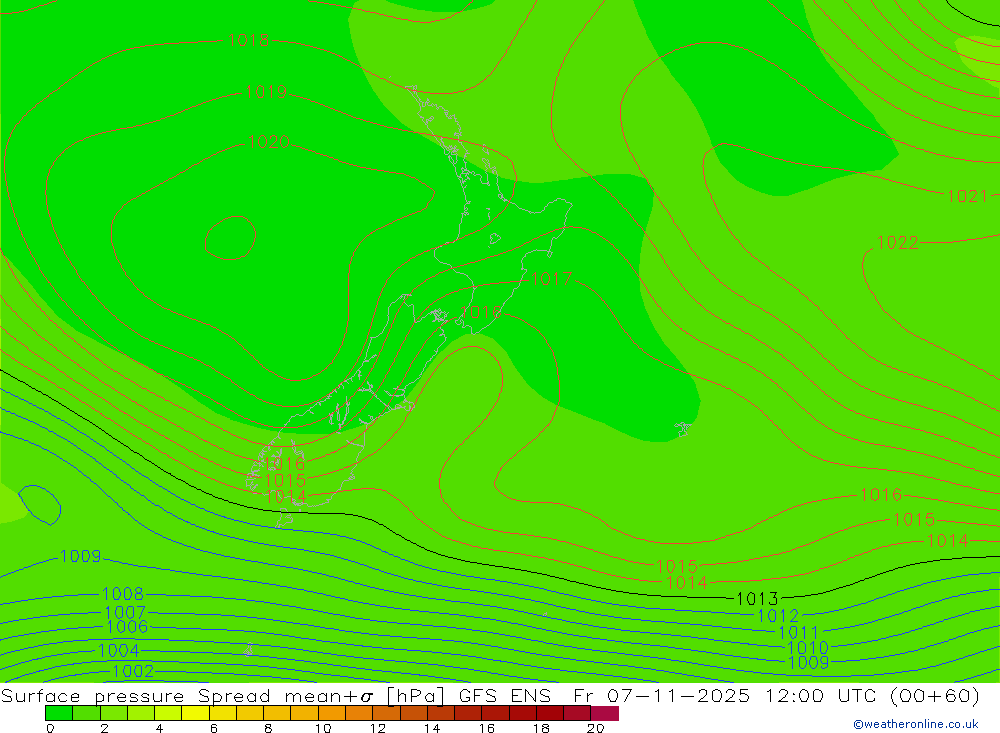Image resolution: width=1000 pixels, height=733 pixels.
Task: Click the black 1013 isobar label
Action: click(x=758, y=599)
